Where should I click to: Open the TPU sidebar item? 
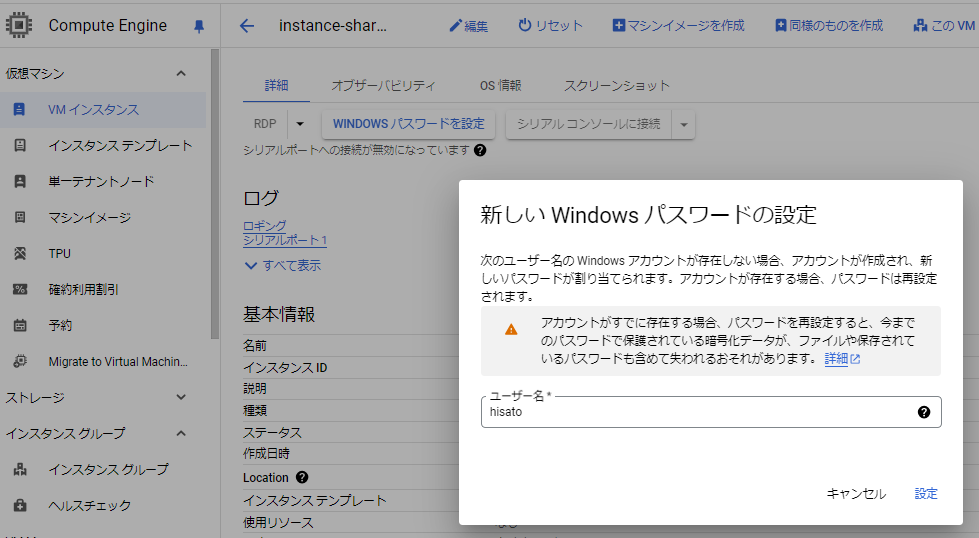pos(60,254)
